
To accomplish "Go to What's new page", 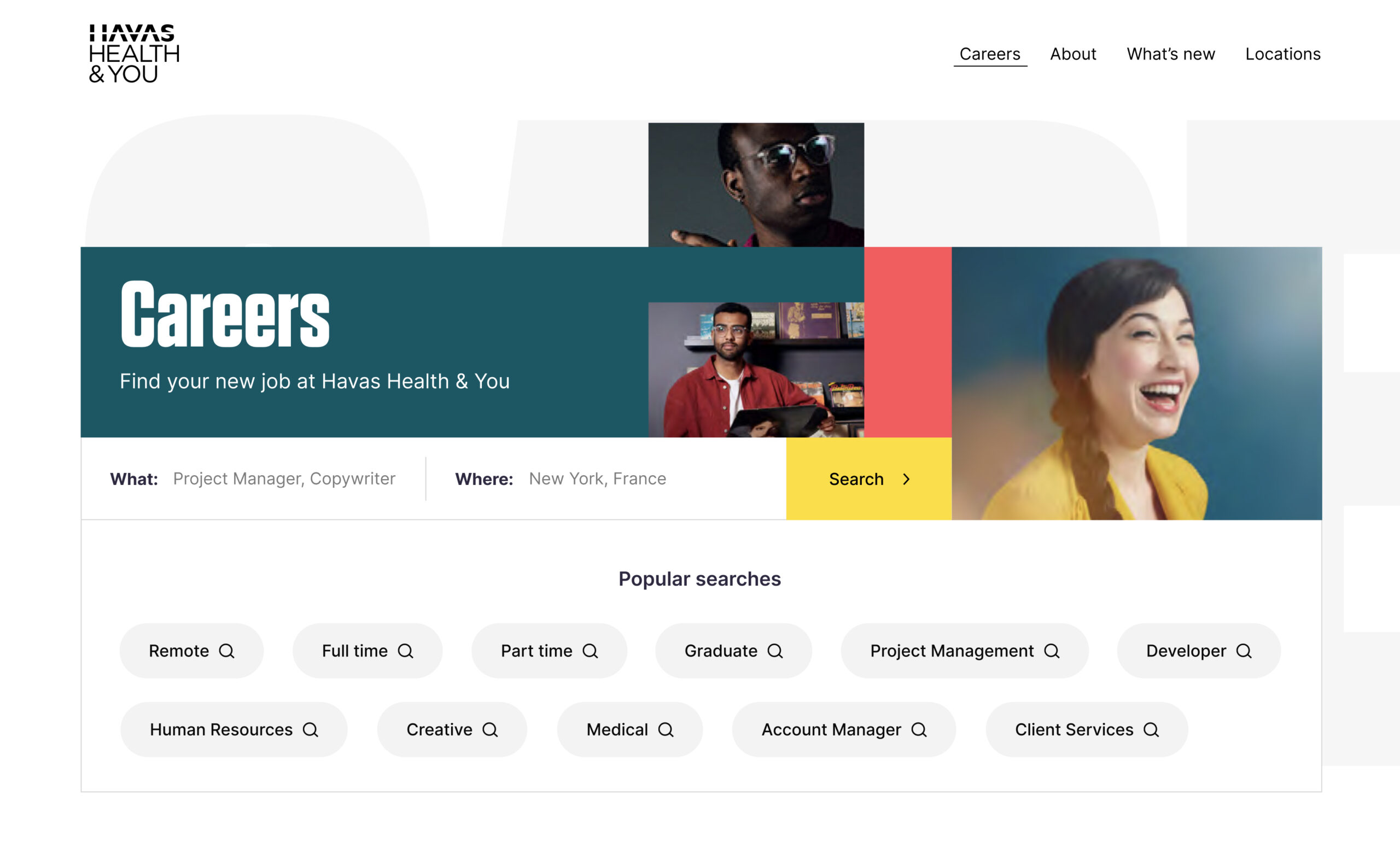I will 1170,54.
